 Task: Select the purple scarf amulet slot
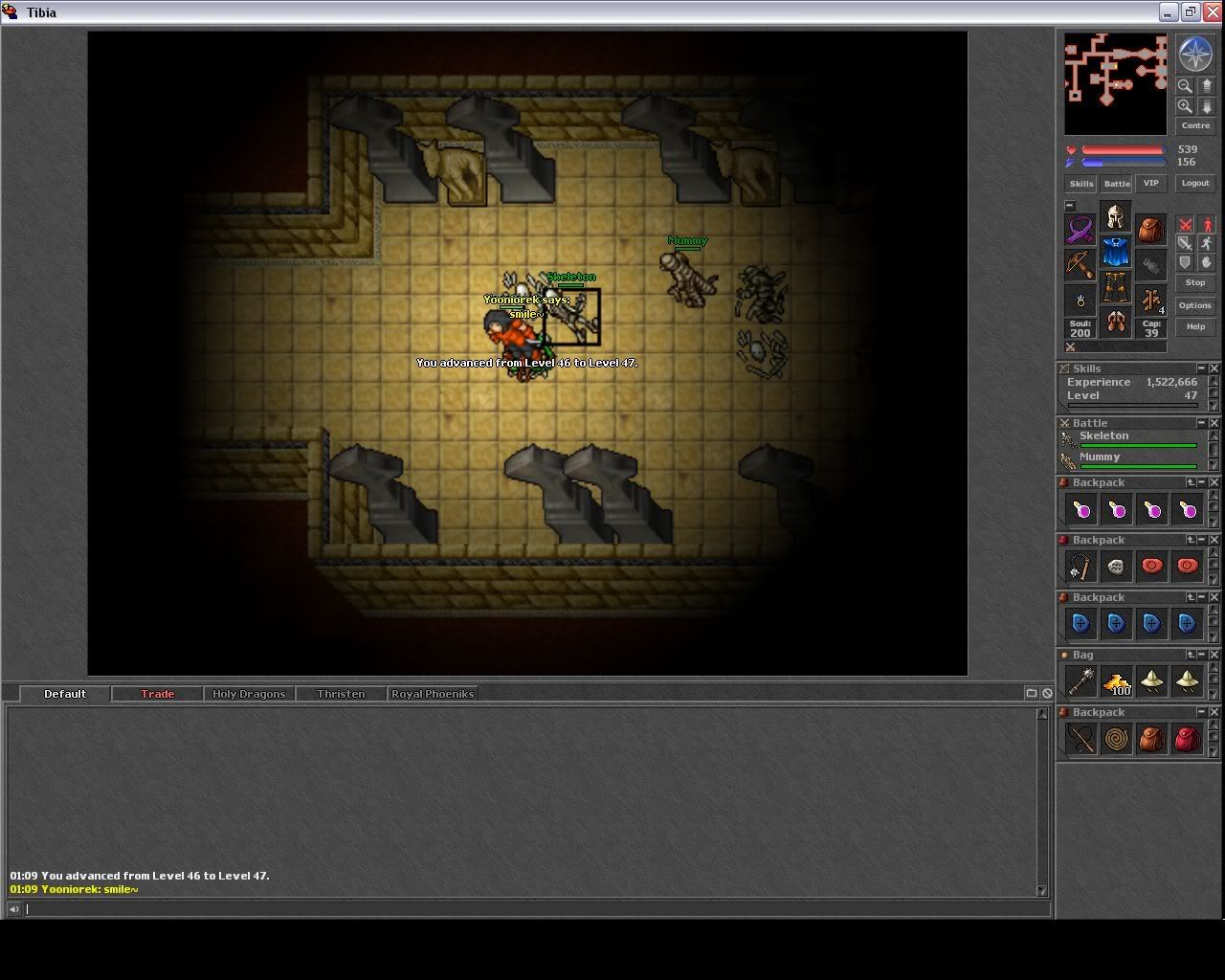(x=1080, y=230)
